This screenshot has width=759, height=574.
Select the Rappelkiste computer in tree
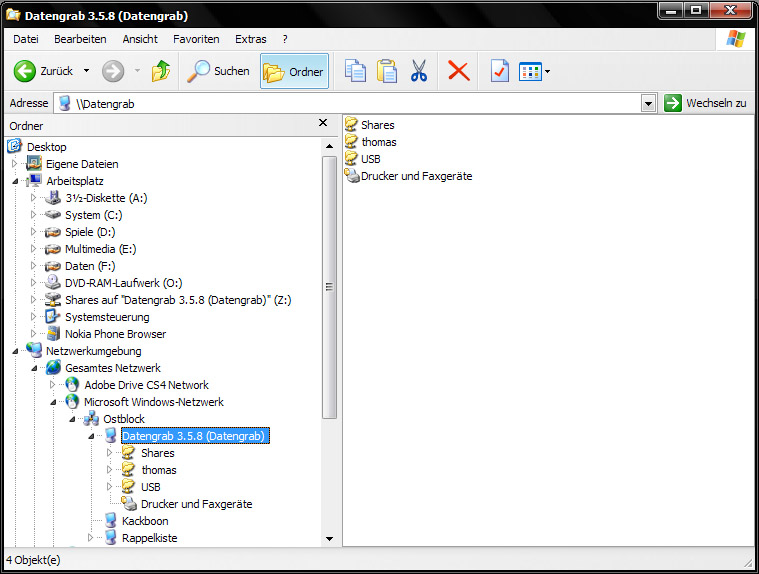tap(150, 538)
